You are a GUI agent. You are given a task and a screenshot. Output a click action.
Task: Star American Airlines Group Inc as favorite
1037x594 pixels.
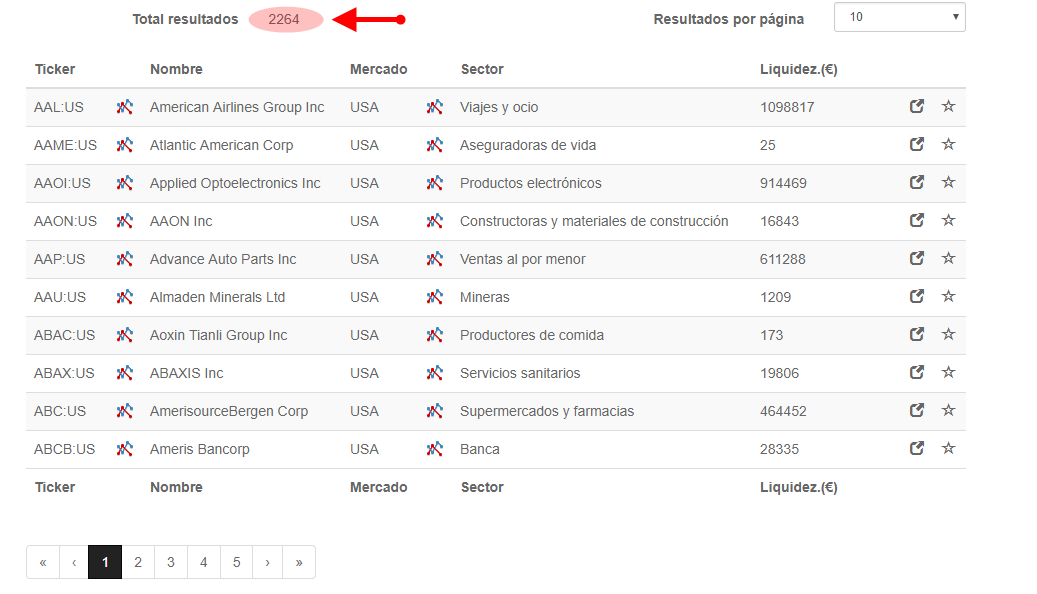coord(948,106)
